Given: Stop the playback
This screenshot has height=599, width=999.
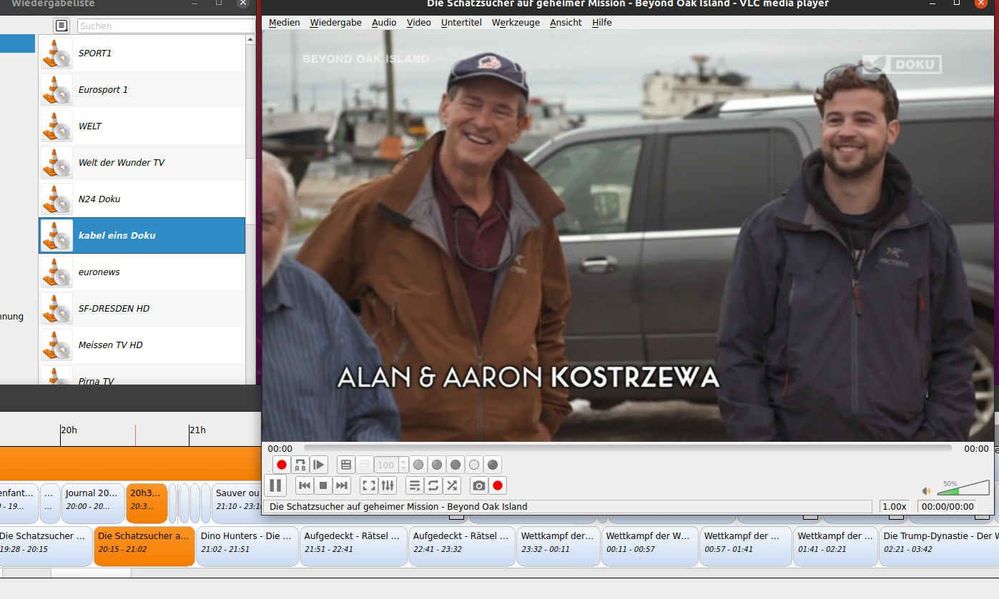Looking at the screenshot, I should coord(323,486).
